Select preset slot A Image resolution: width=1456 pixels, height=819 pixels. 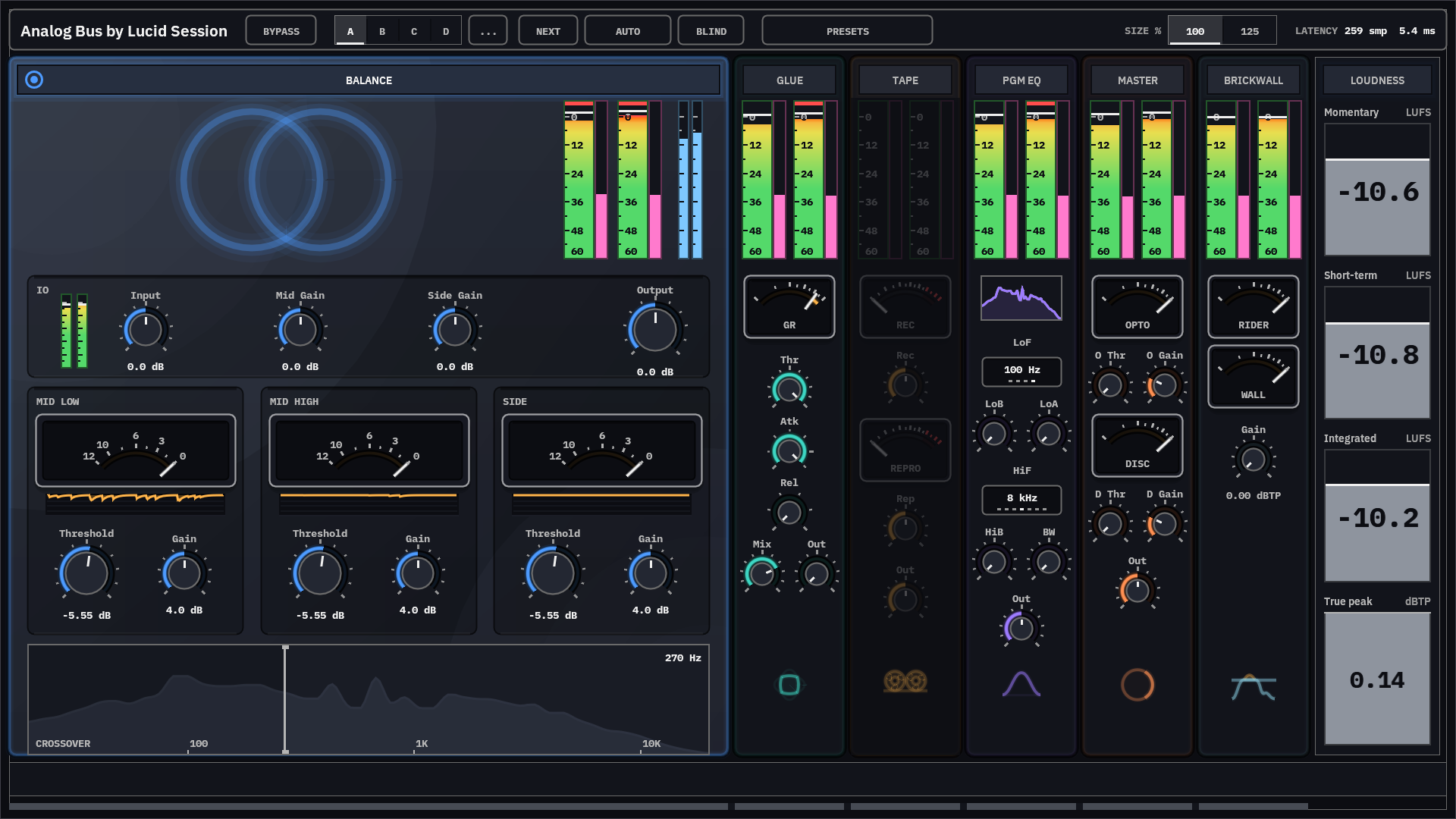click(350, 31)
